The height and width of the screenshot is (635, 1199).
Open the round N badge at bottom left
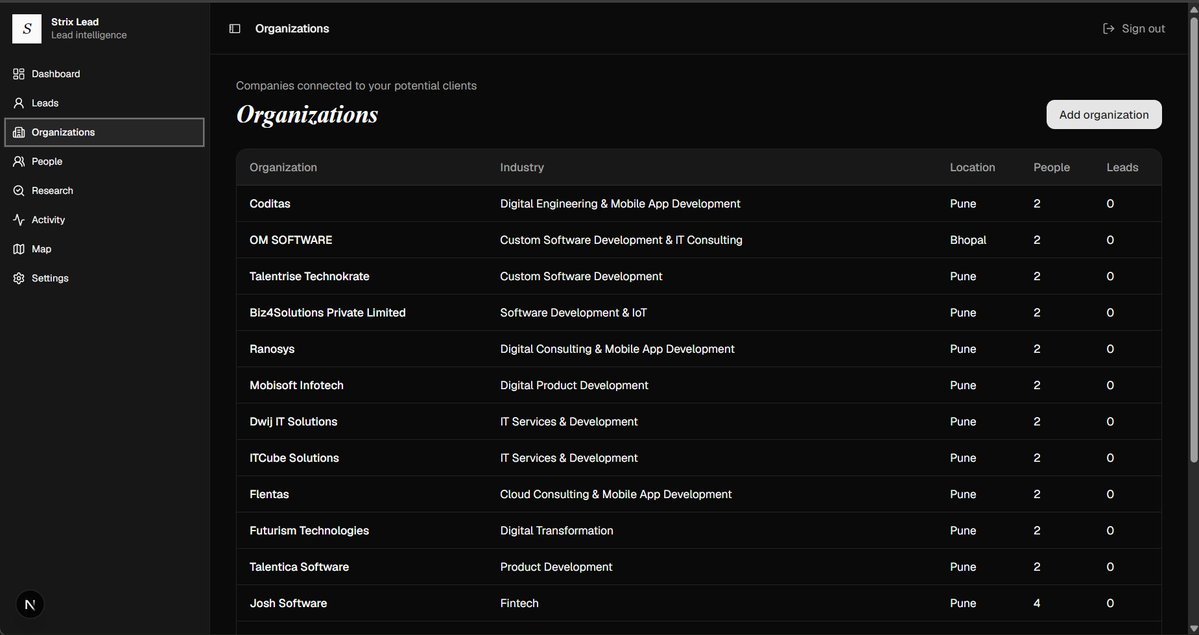(x=30, y=604)
